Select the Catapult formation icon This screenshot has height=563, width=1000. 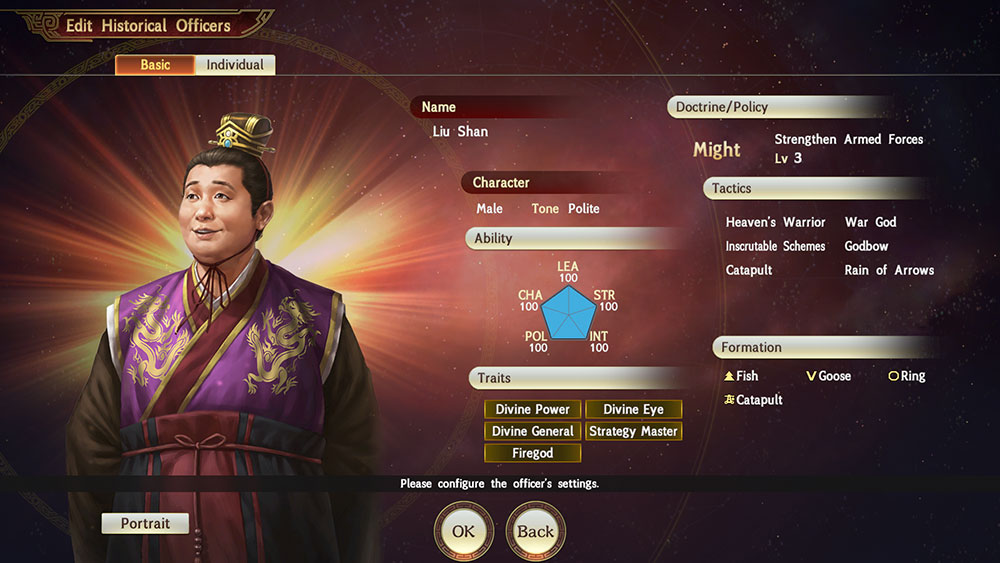pyautogui.click(x=729, y=400)
